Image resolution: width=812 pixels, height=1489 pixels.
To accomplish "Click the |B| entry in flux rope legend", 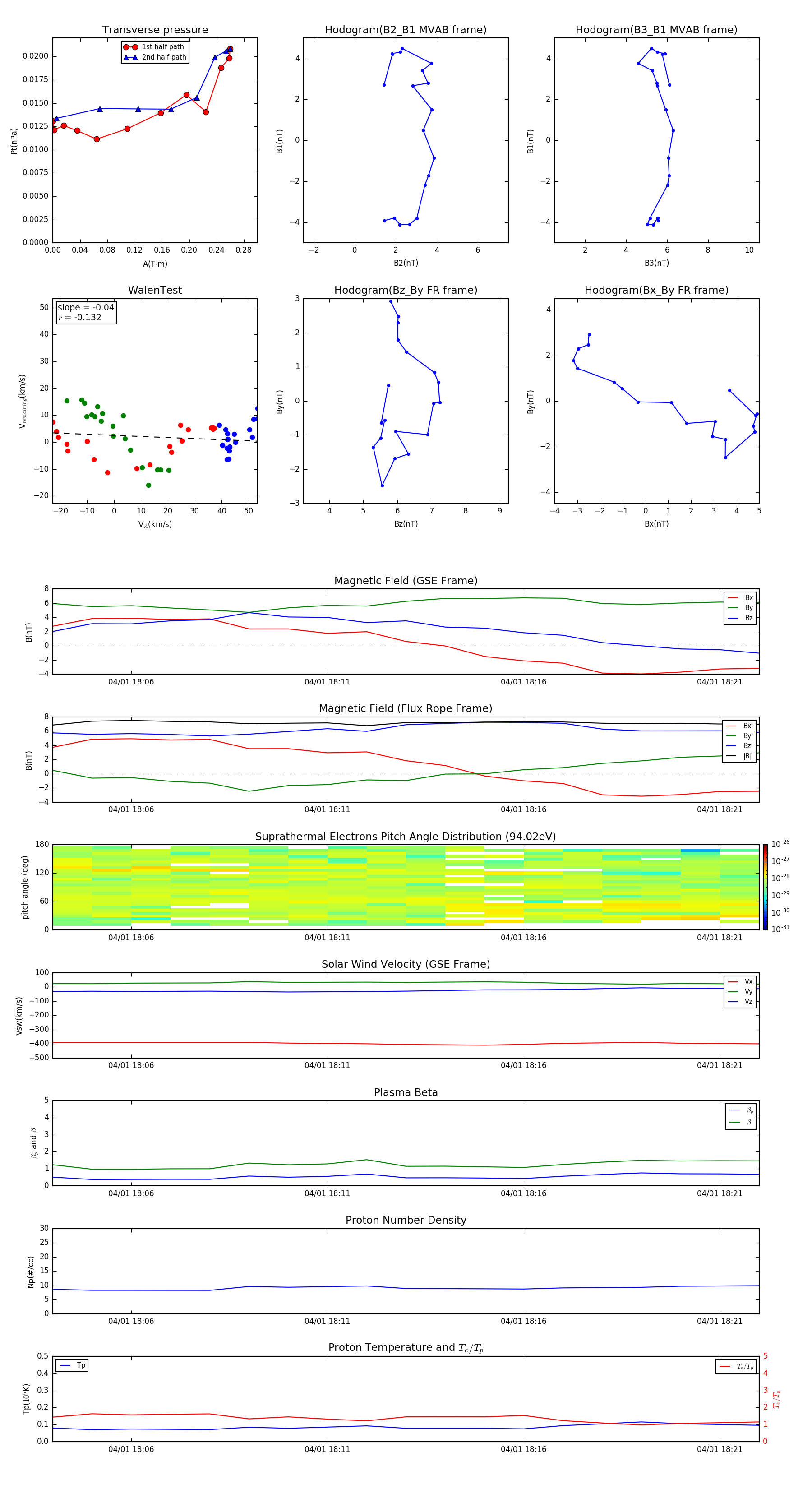I will [x=740, y=756].
